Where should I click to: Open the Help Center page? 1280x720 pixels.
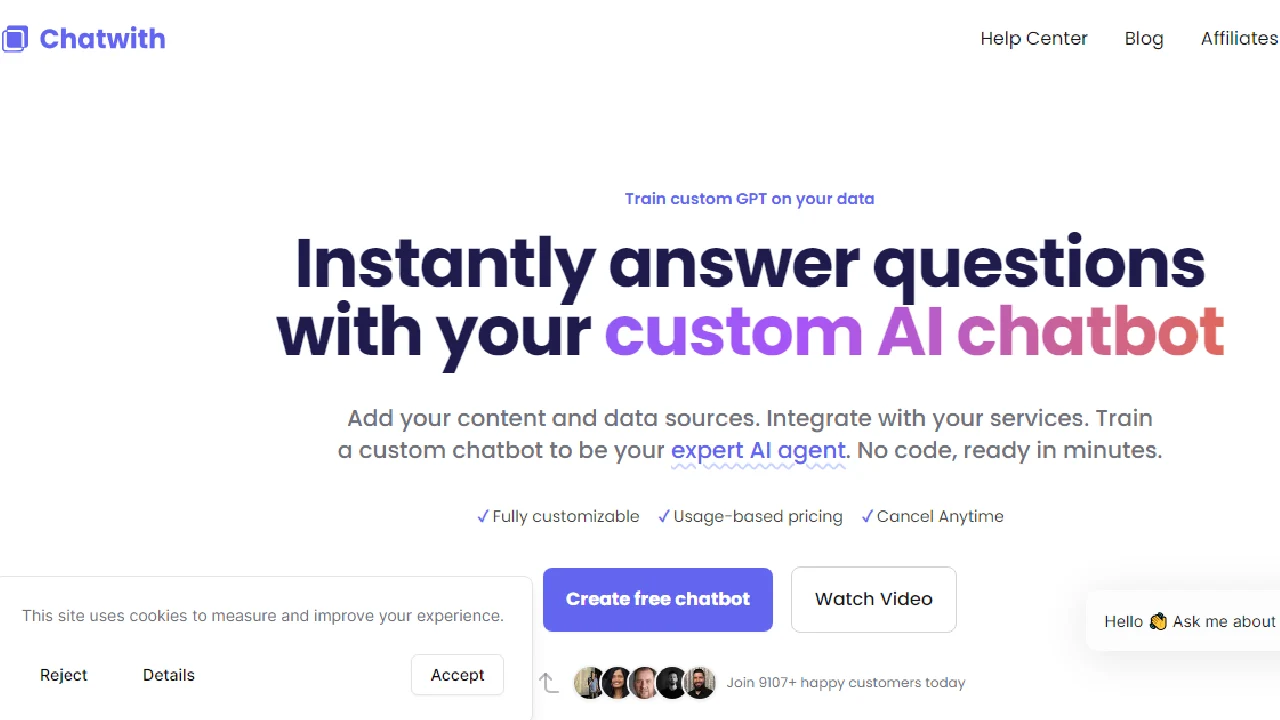point(1033,39)
